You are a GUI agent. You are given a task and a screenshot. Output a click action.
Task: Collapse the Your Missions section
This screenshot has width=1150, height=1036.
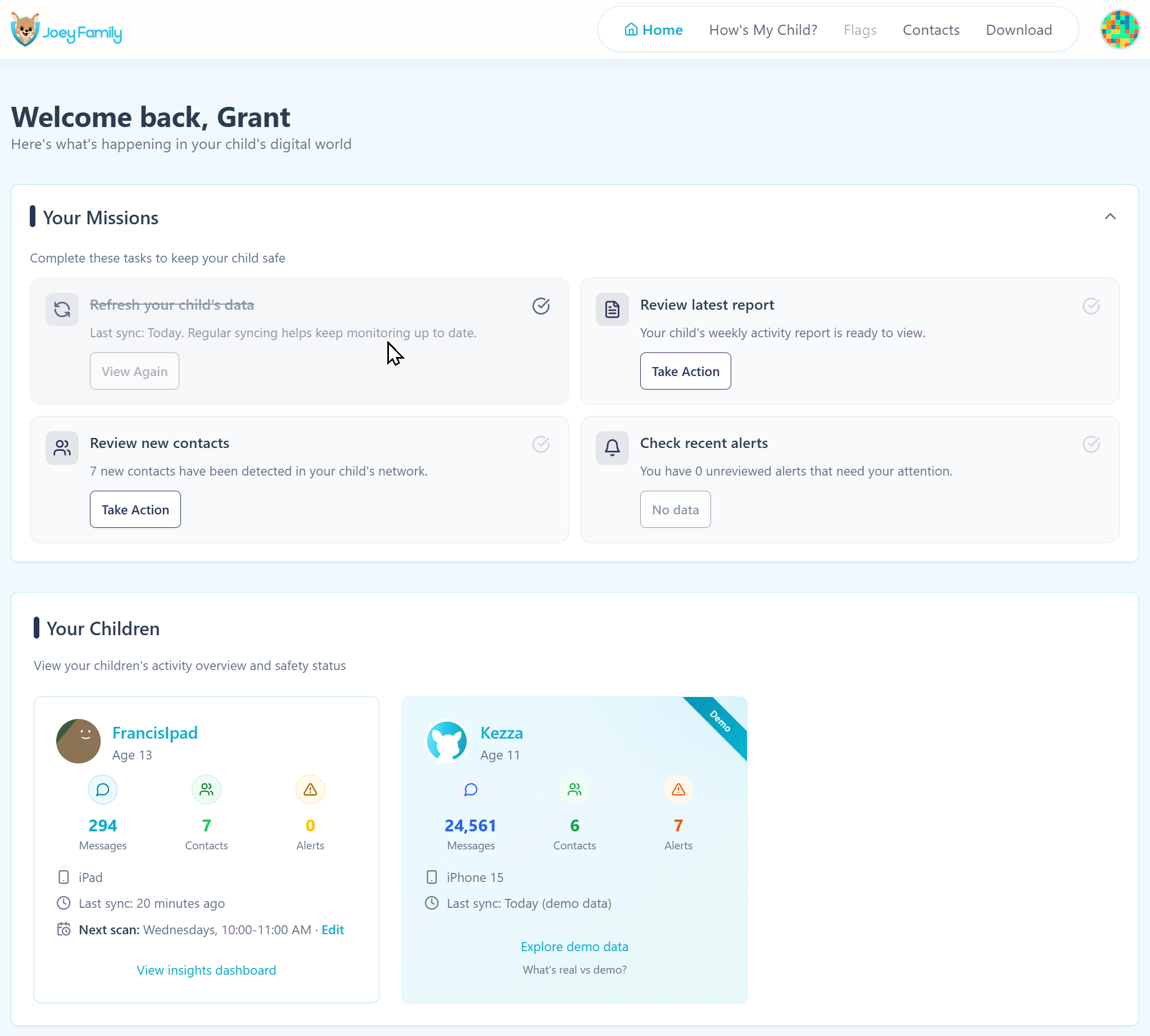pos(1110,216)
